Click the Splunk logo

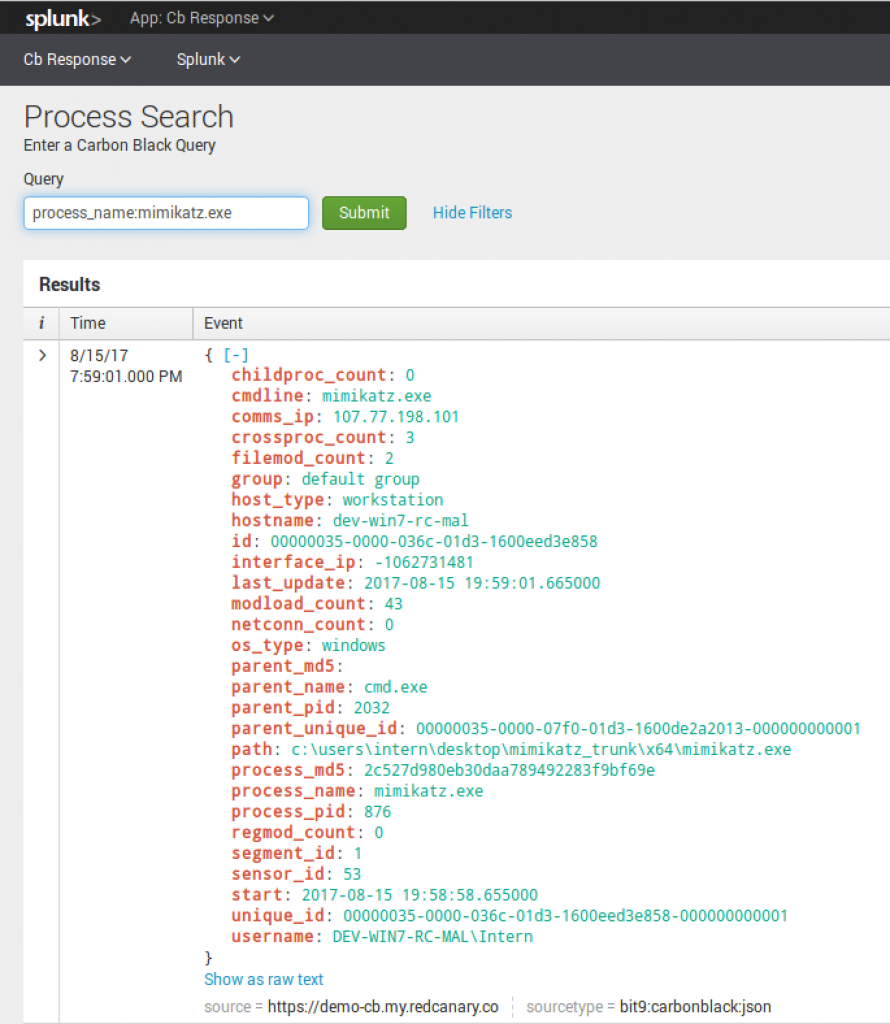pos(62,18)
